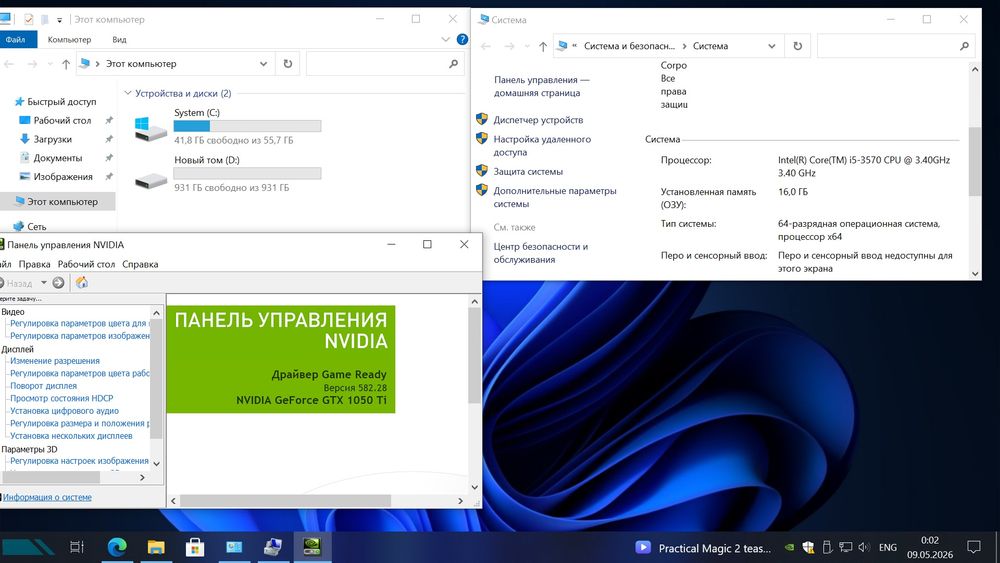Open Настройка удаленного доступа link
This screenshot has width=1000, height=563.
tap(542, 145)
